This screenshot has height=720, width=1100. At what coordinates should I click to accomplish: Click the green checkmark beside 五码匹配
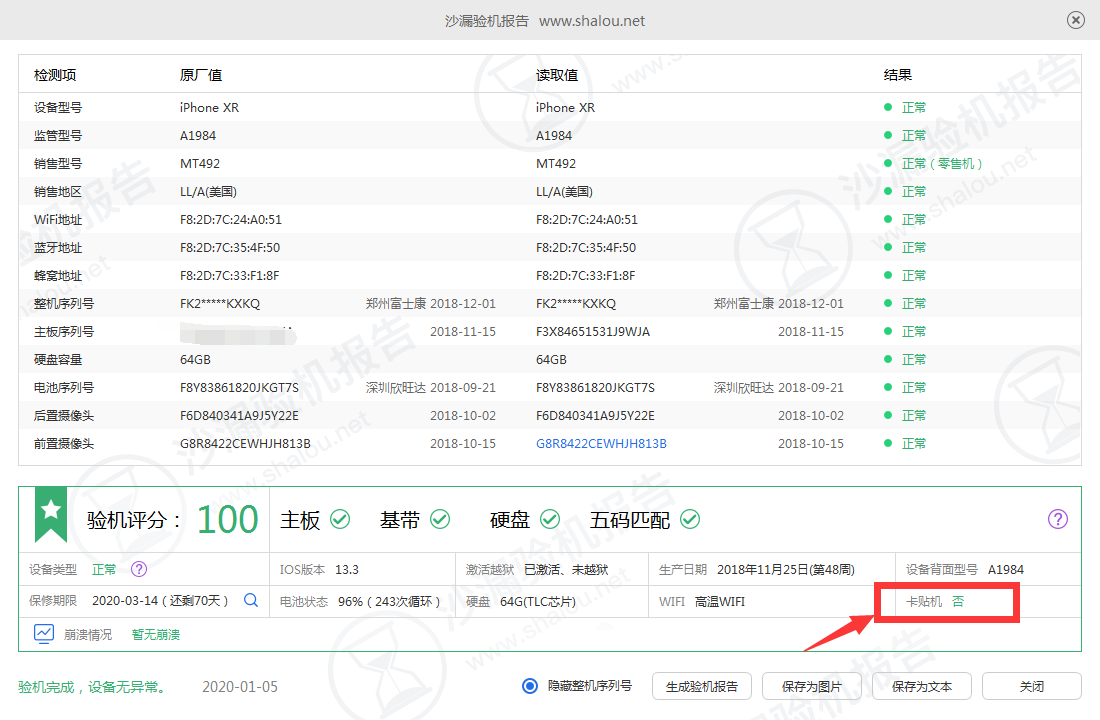[690, 519]
